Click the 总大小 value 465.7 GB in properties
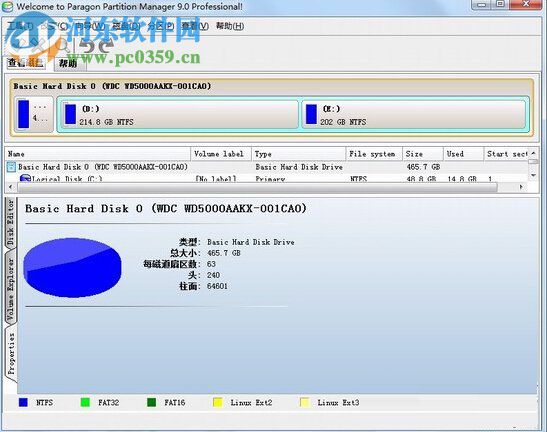This screenshot has width=547, height=432. point(224,253)
